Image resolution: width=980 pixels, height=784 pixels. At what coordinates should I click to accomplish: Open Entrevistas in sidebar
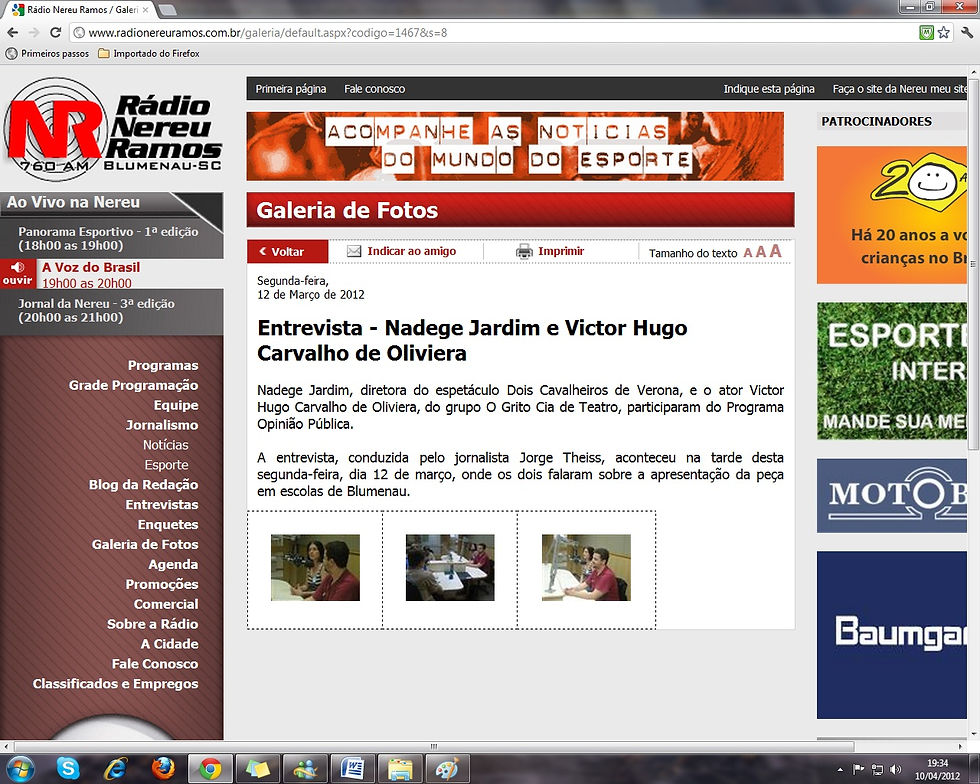pyautogui.click(x=161, y=505)
